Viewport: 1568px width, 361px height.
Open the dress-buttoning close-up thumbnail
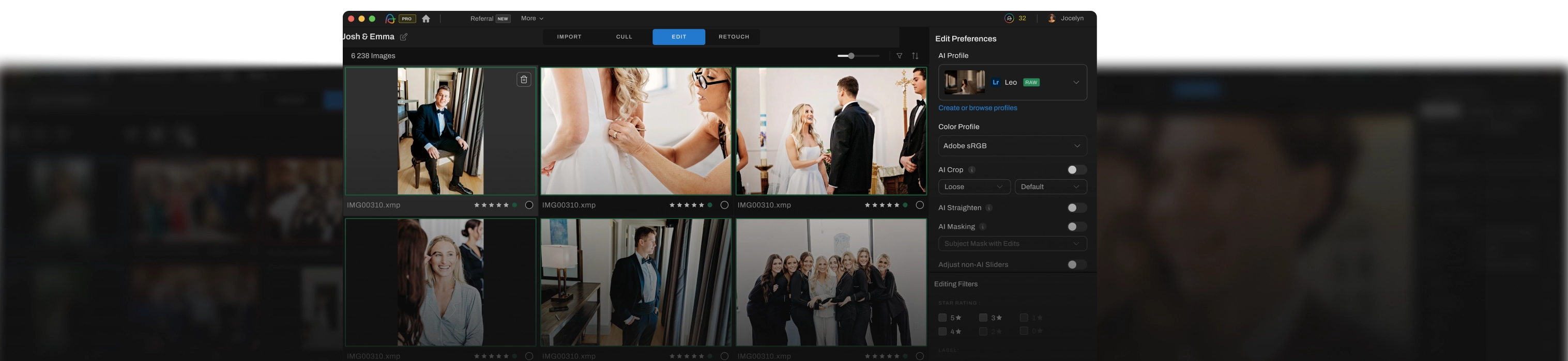pyautogui.click(x=635, y=131)
